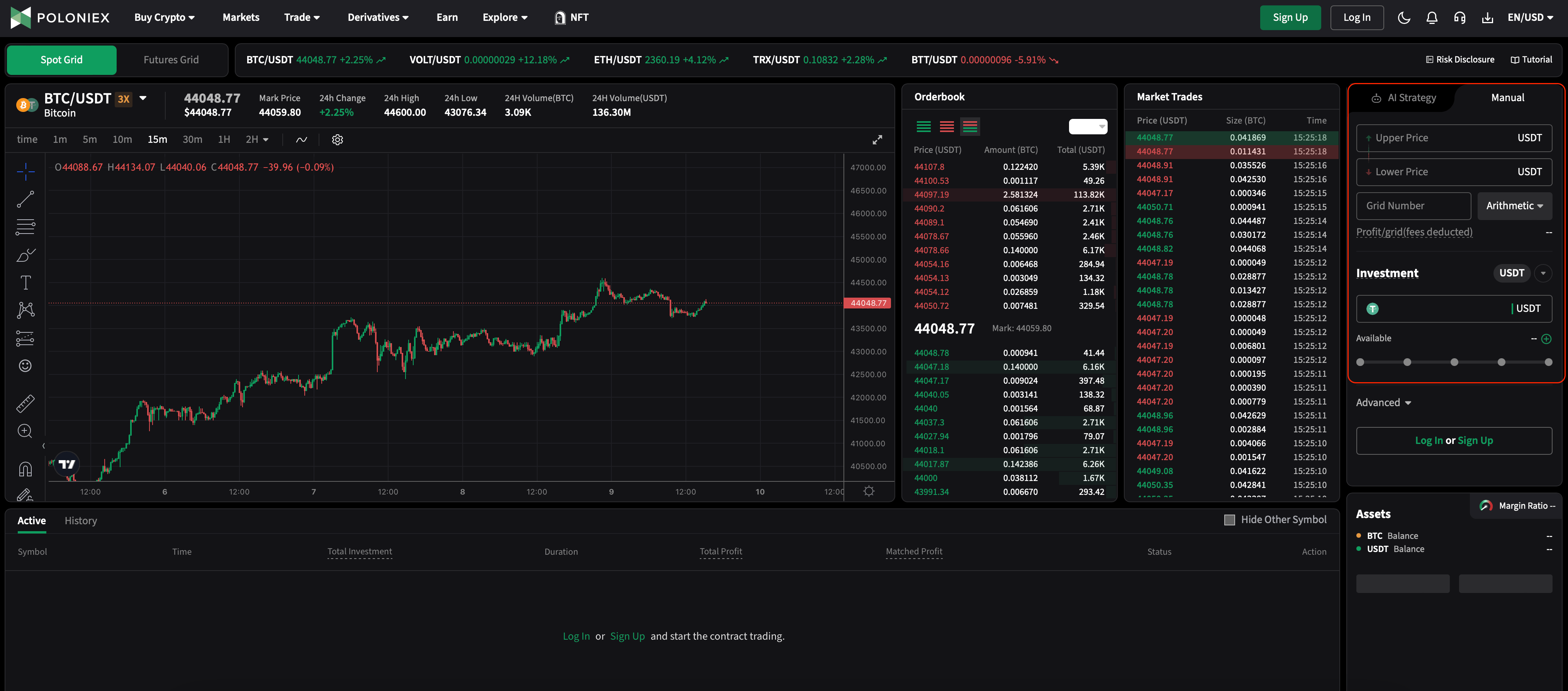Open the notifications bell
The width and height of the screenshot is (1568, 691).
(x=1432, y=18)
